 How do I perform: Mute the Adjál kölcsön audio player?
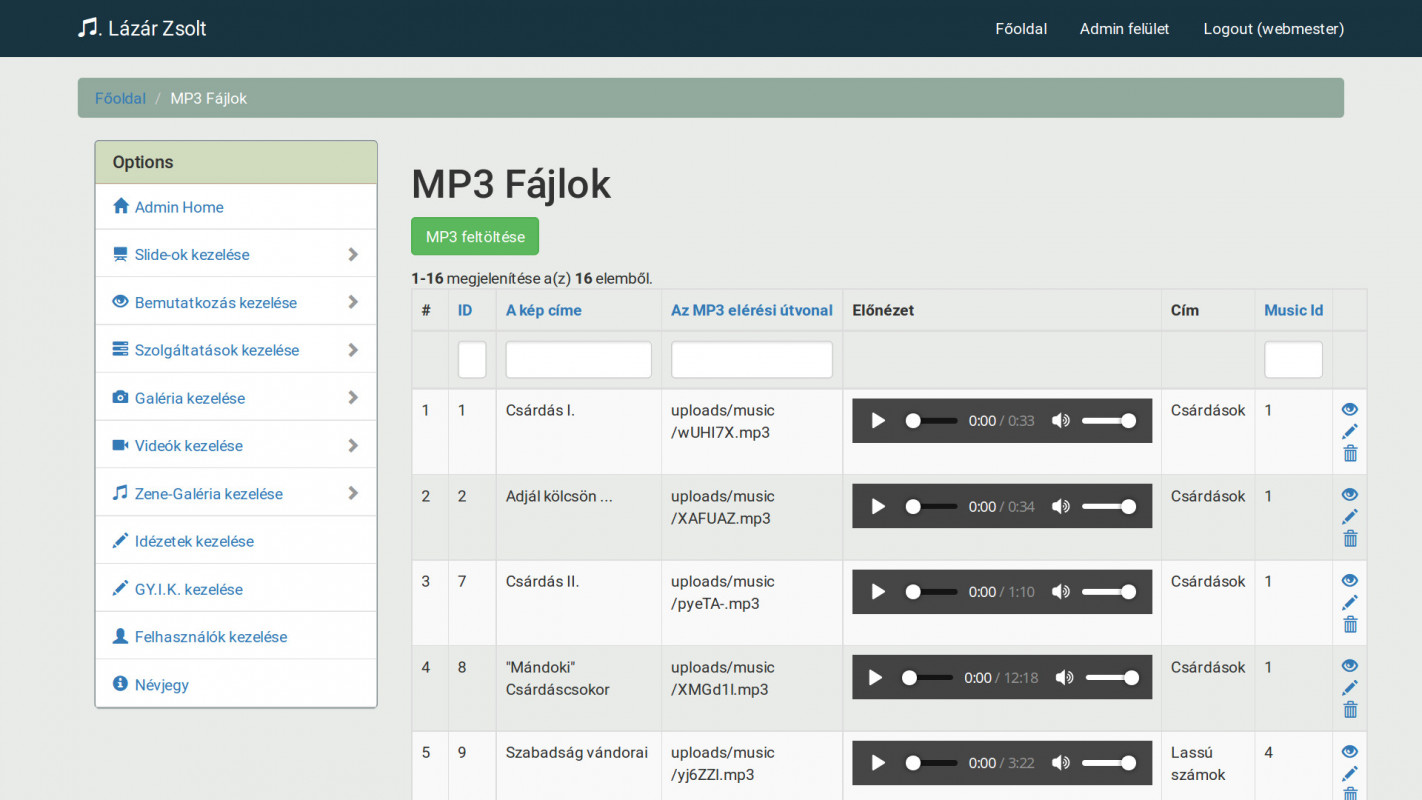click(x=1060, y=507)
